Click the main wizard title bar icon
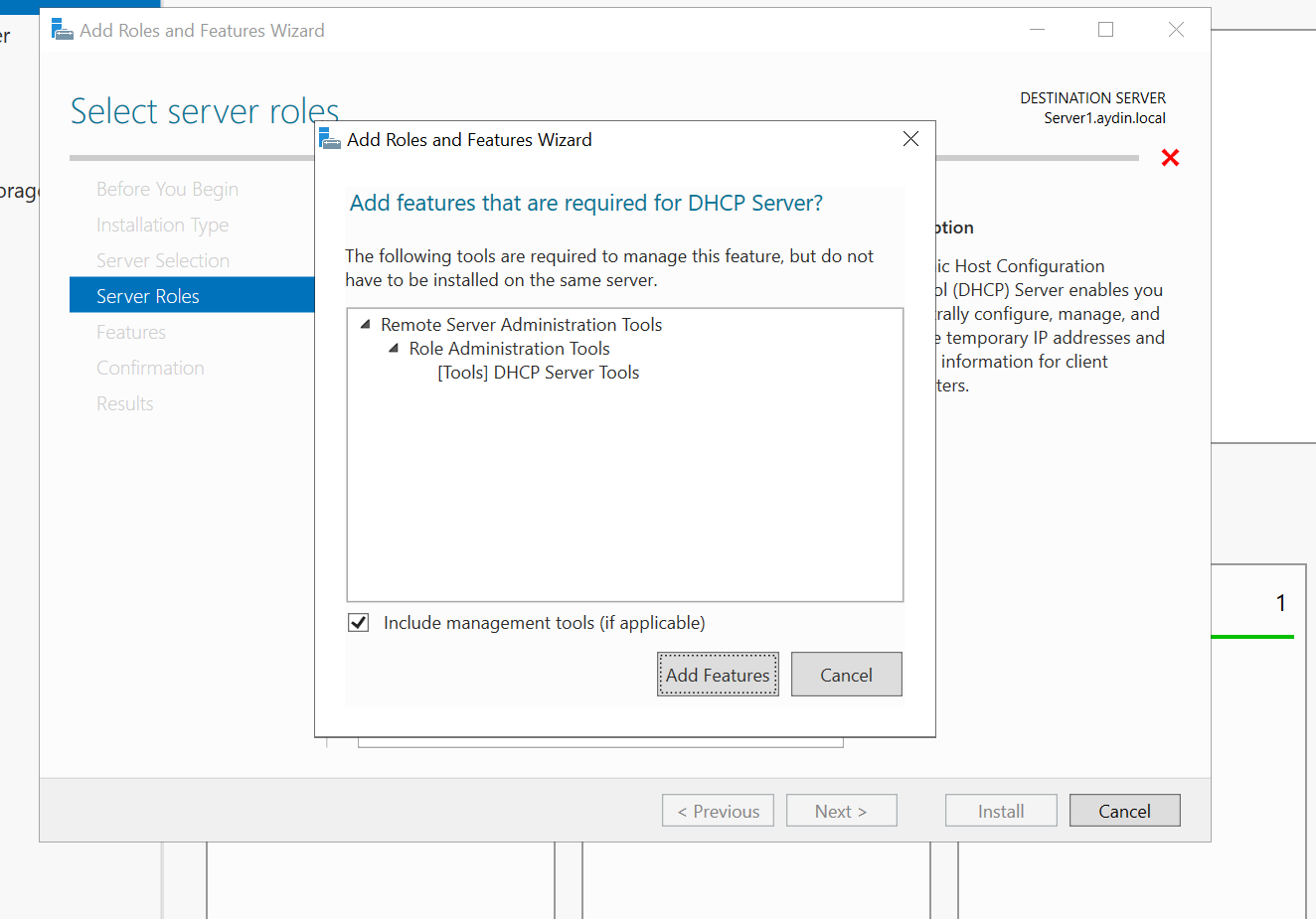Image resolution: width=1316 pixels, height=919 pixels. [x=63, y=30]
